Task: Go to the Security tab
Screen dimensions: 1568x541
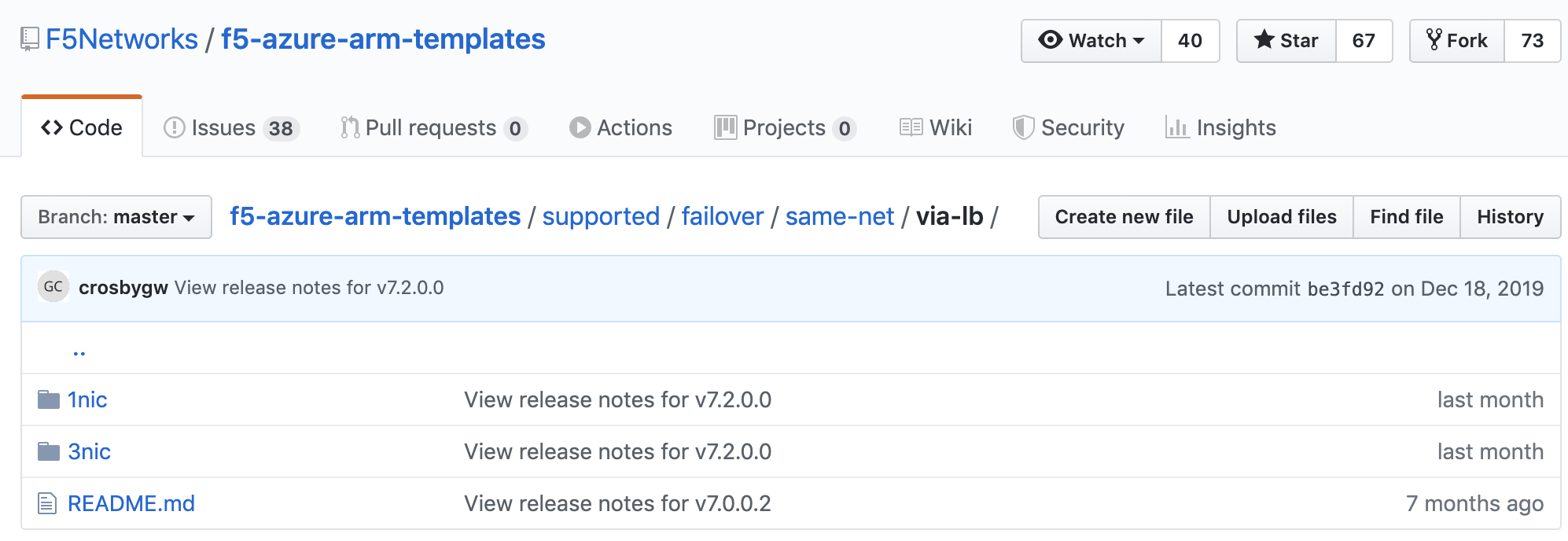Action: coord(1069,127)
